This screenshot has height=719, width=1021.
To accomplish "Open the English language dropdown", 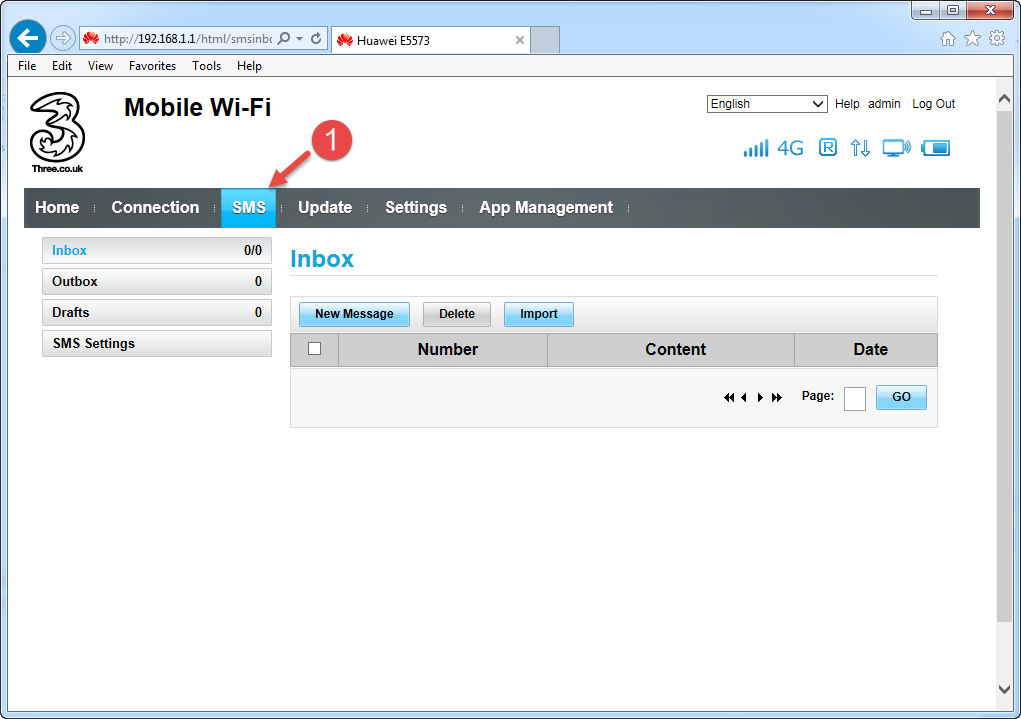I will (x=767, y=104).
